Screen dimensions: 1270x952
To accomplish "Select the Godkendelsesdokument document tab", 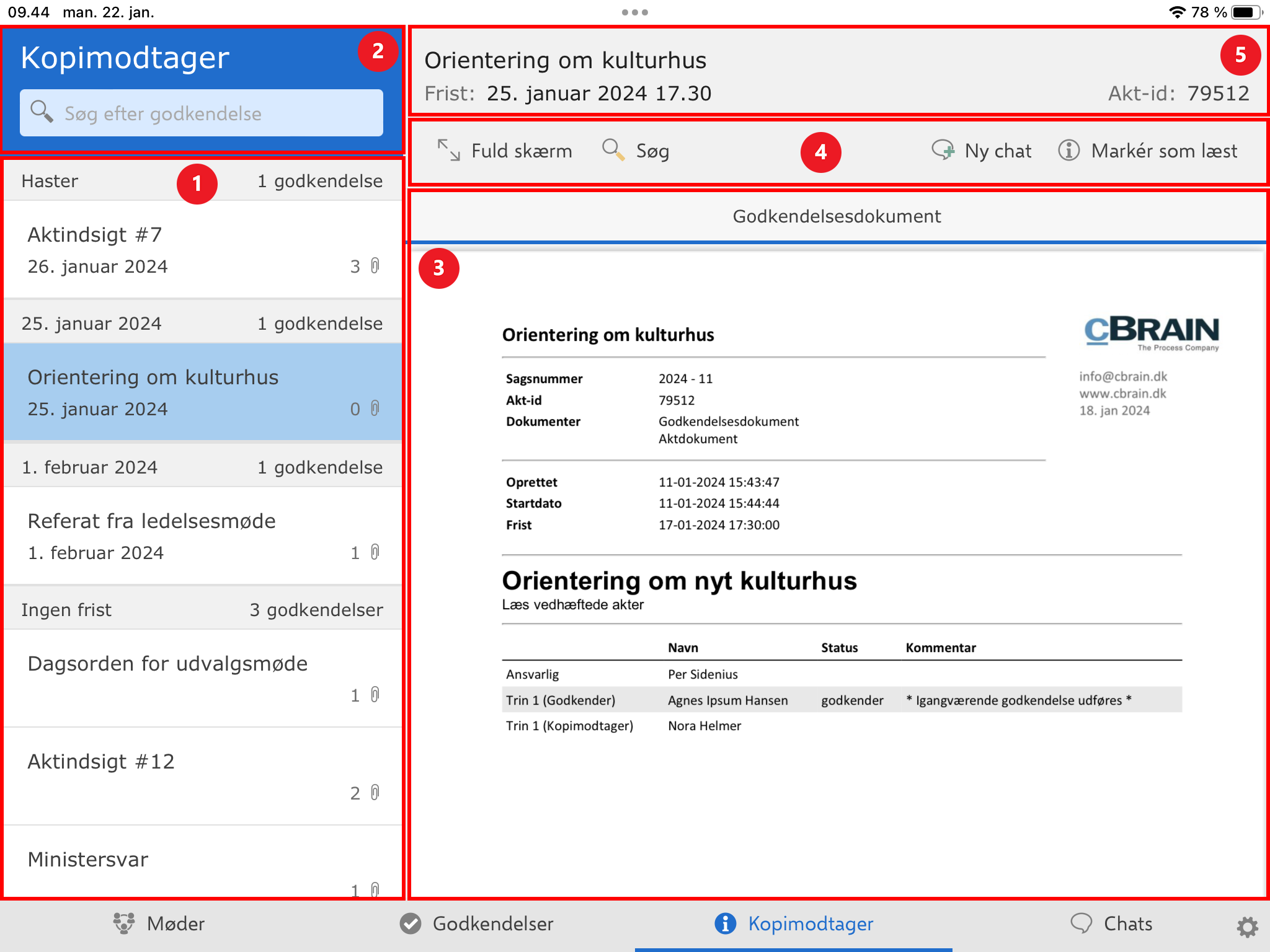I will tap(837, 216).
